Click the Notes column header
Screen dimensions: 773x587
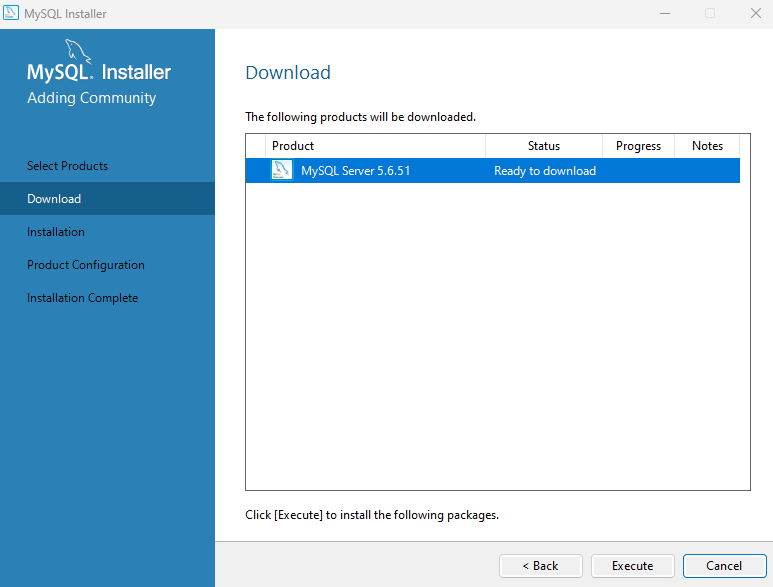coord(707,146)
